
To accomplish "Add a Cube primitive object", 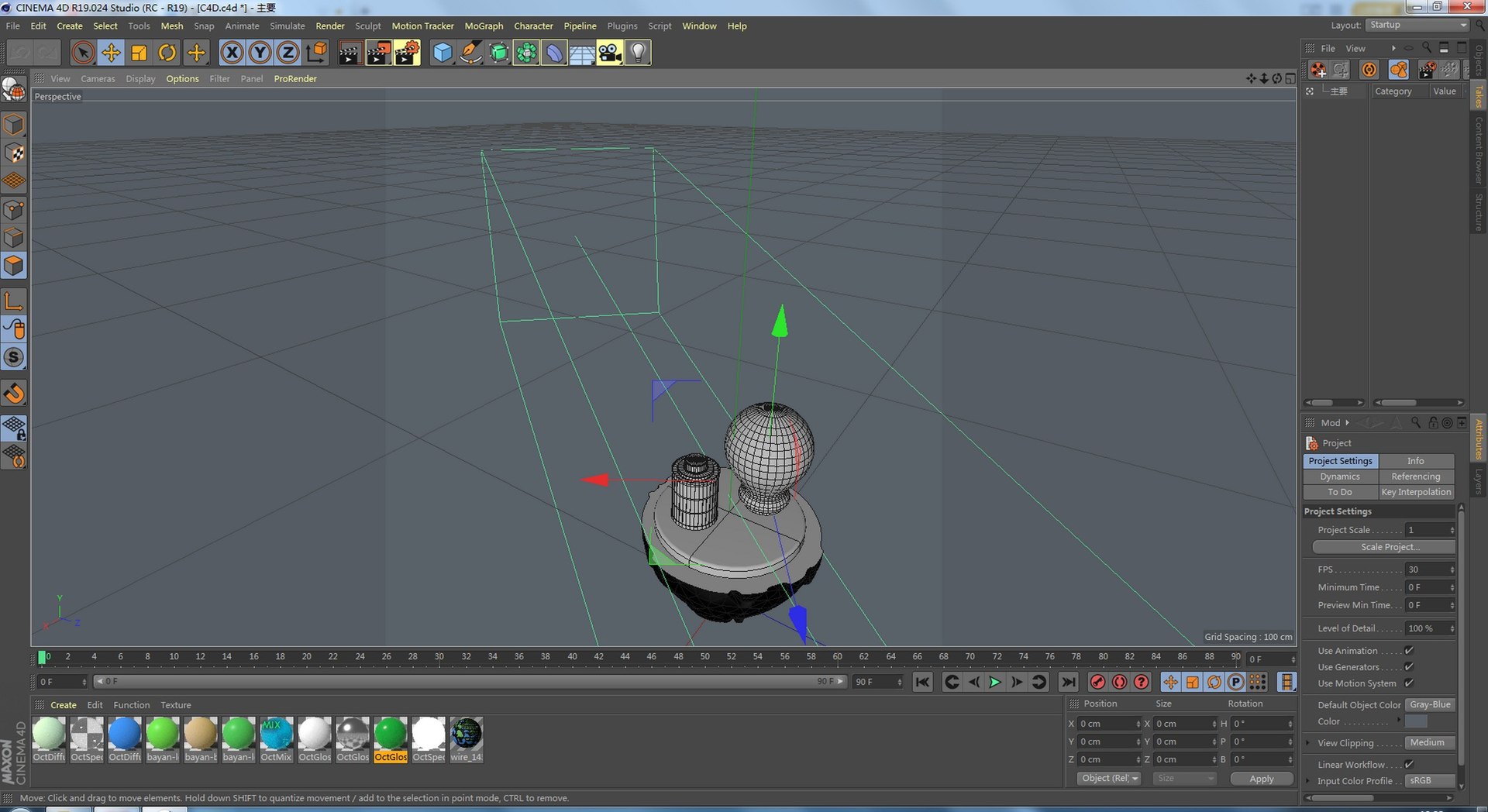I will click(x=443, y=53).
